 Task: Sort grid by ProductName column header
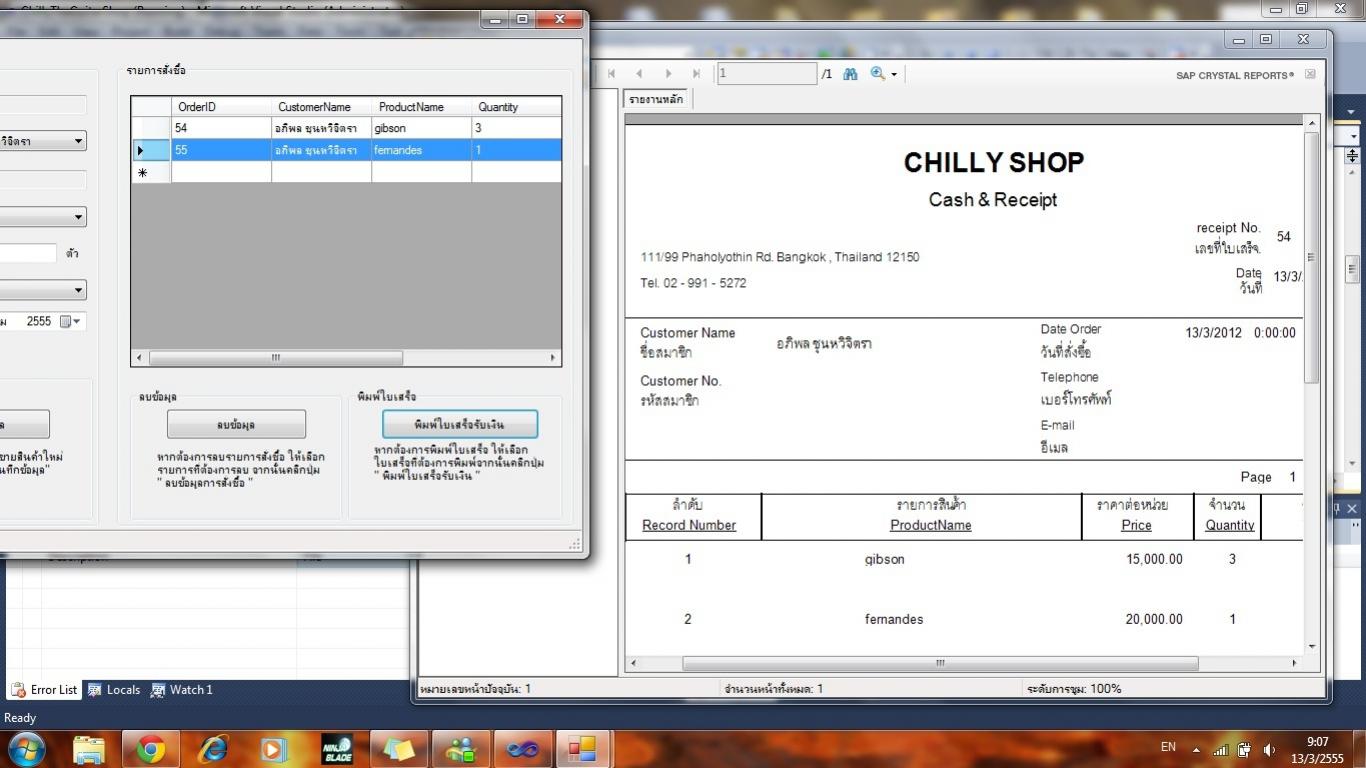(421, 107)
